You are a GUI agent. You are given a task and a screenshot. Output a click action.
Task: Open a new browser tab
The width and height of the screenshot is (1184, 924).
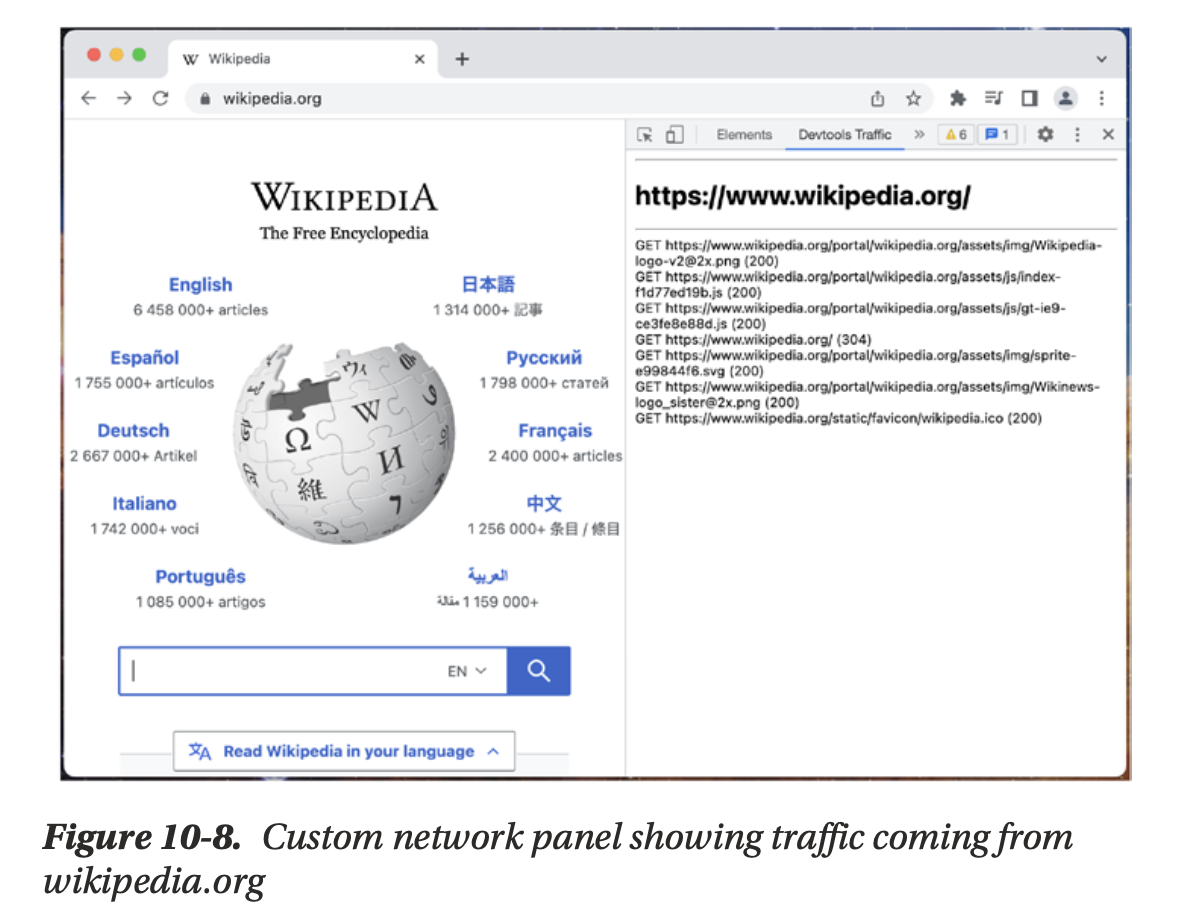tap(462, 59)
